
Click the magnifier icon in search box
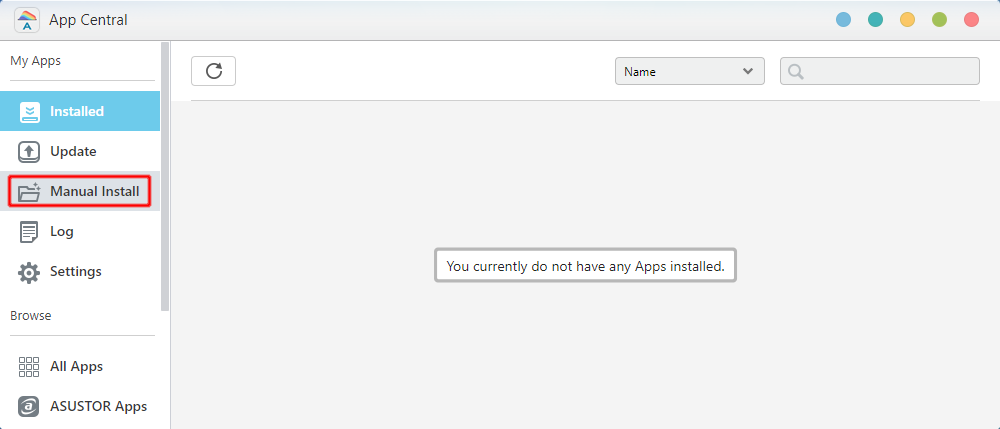pyautogui.click(x=795, y=71)
